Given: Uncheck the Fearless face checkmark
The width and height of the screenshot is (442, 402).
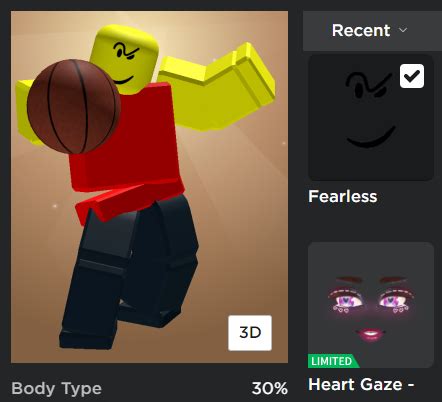Looking at the screenshot, I should 412,76.
